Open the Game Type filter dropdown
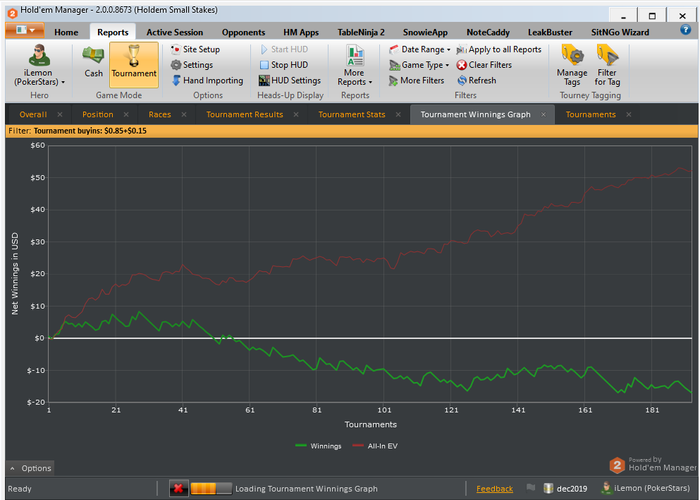The height and width of the screenshot is (500, 700). [x=419, y=65]
